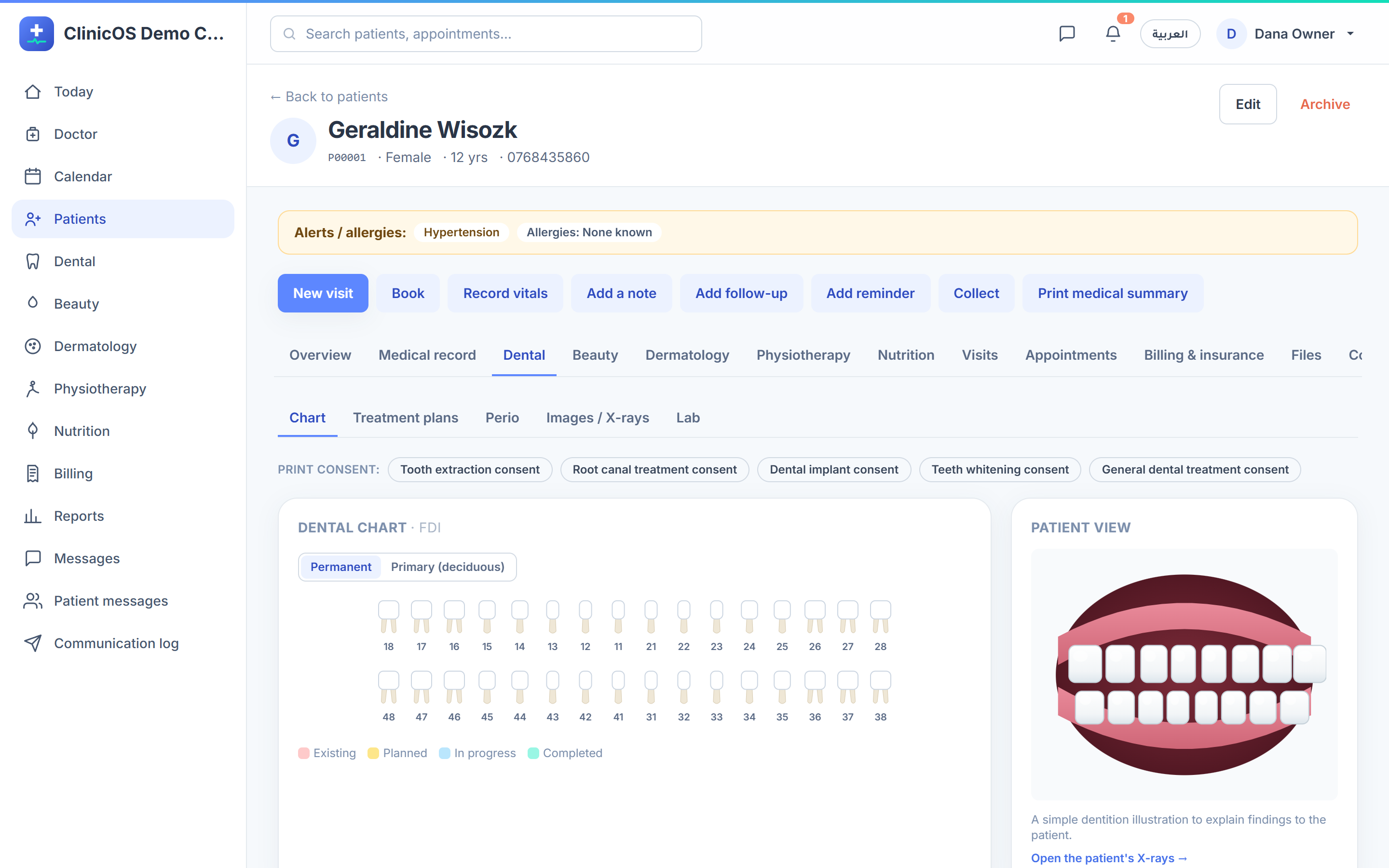The image size is (1389, 868).
Task: Open the Billing & insurance tab
Action: 1204,355
